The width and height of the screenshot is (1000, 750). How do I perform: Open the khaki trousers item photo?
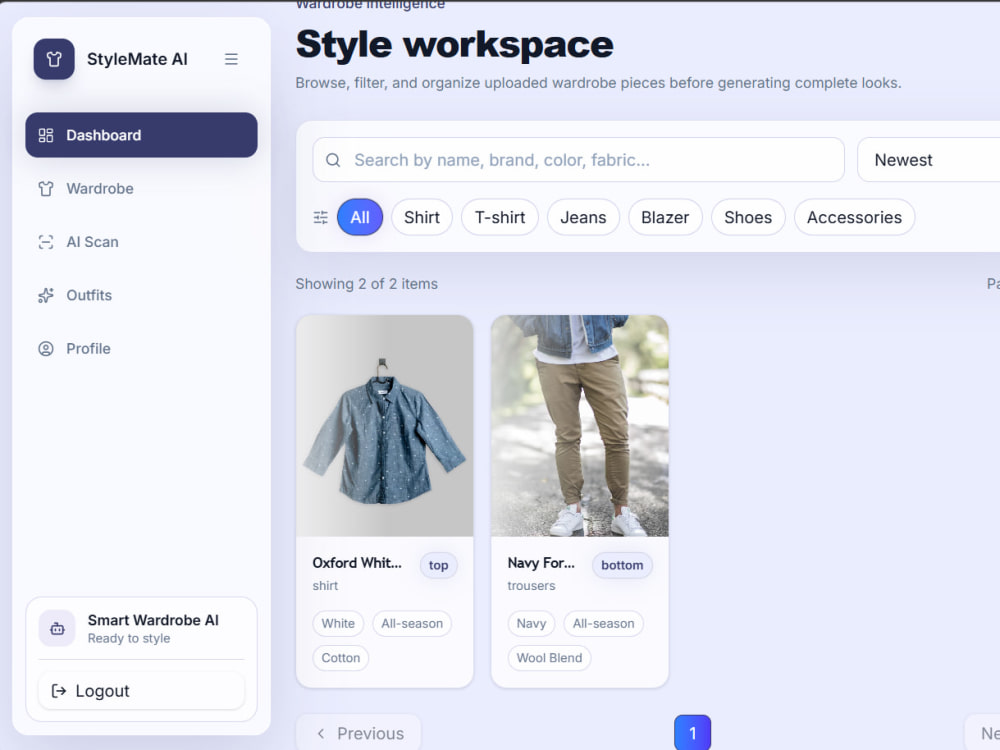coord(580,426)
